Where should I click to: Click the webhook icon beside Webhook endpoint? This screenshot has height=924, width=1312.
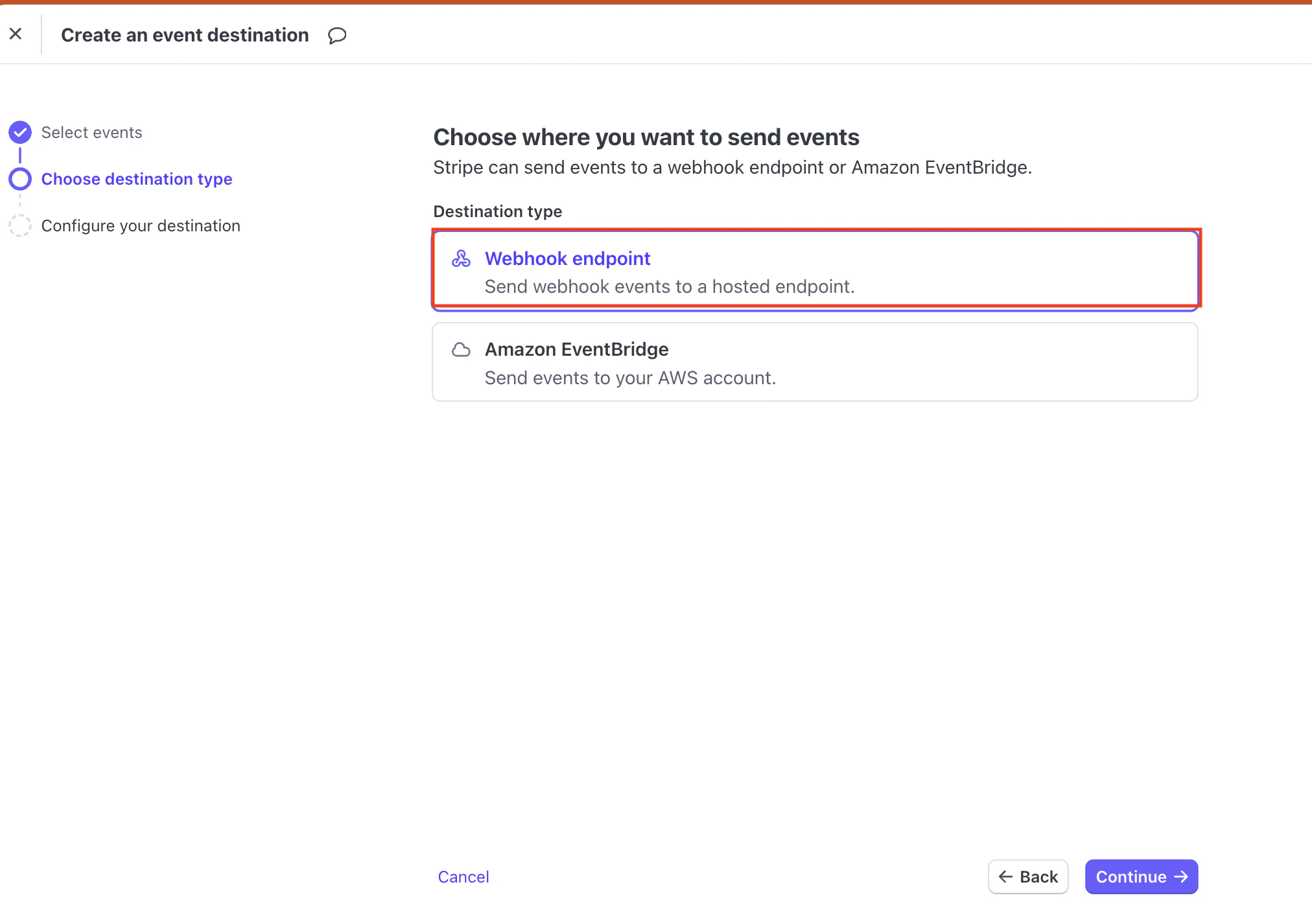461,259
